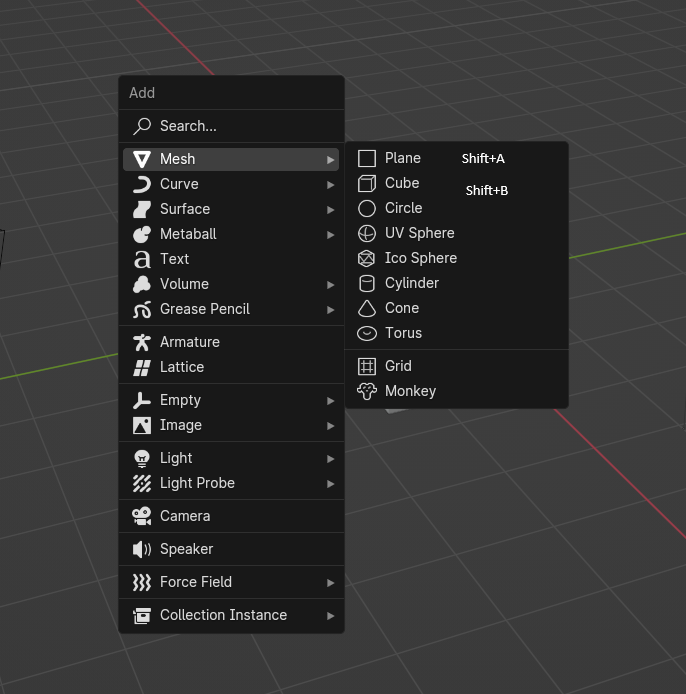
Task: Choose the Text label
Action: tap(174, 259)
